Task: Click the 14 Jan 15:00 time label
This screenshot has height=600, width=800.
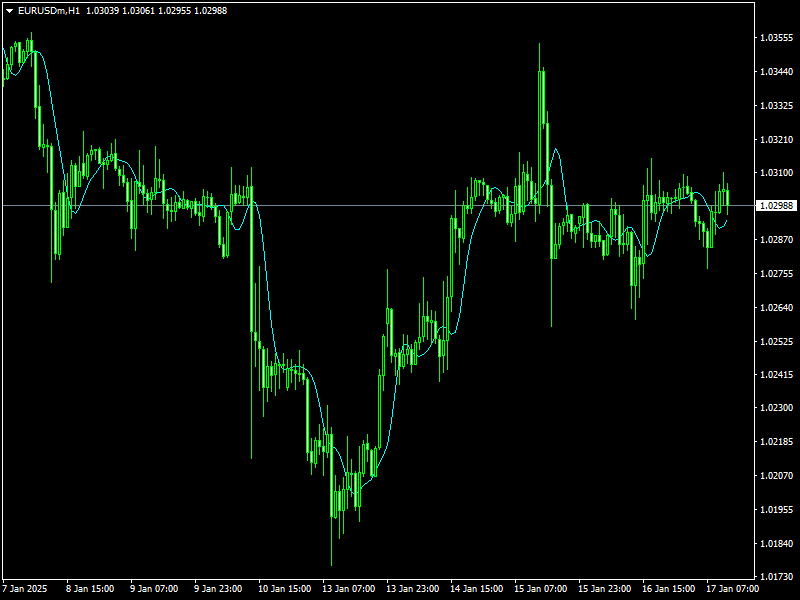Action: 477,589
